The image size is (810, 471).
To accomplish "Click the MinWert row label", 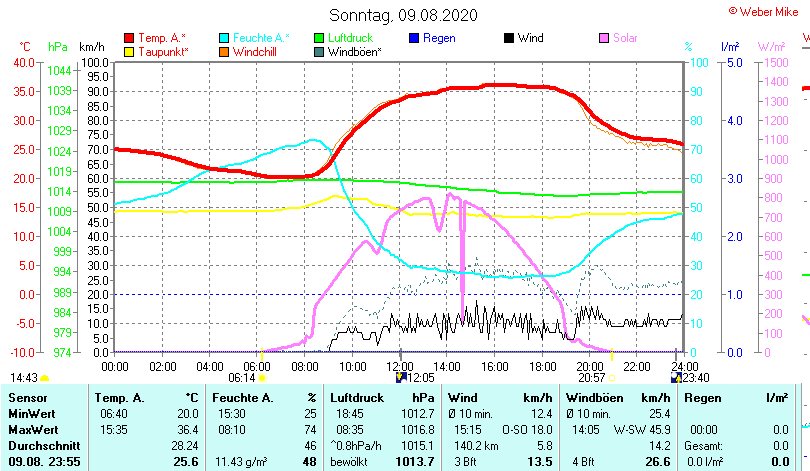I will 32,414.
